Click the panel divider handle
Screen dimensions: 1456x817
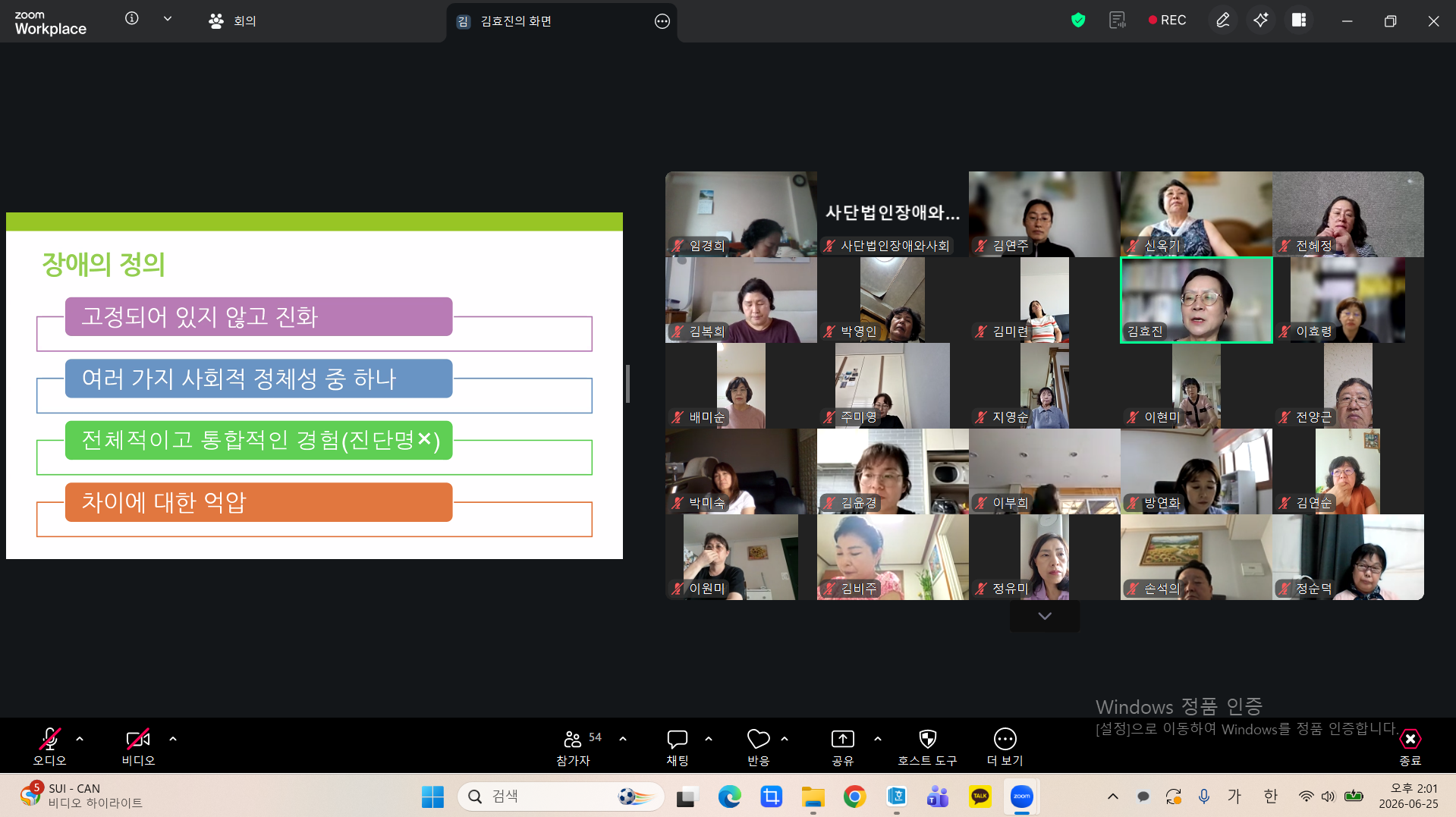(627, 384)
